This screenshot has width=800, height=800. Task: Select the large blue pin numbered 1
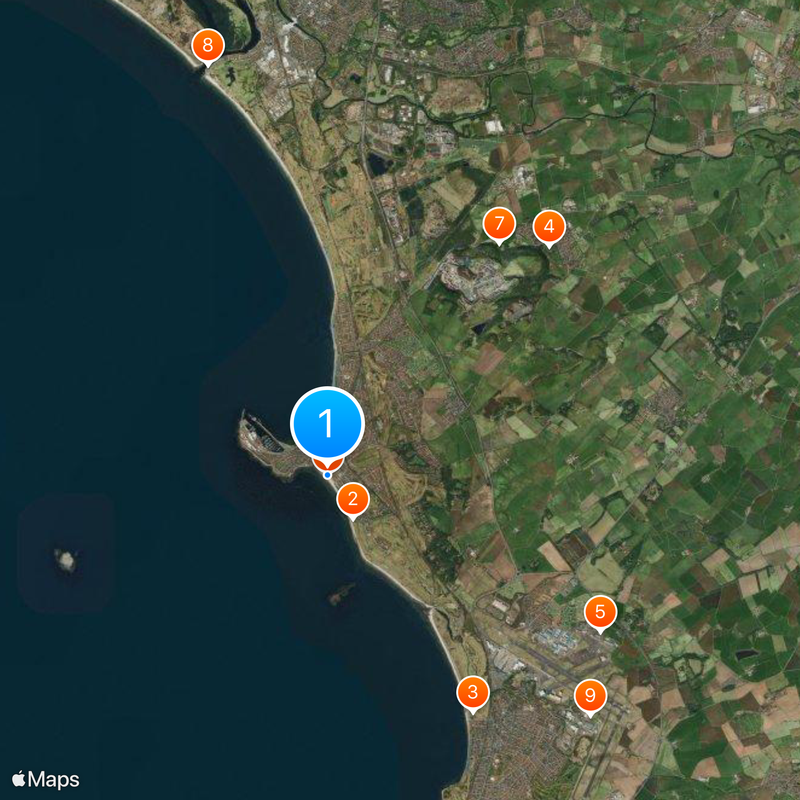tap(327, 423)
